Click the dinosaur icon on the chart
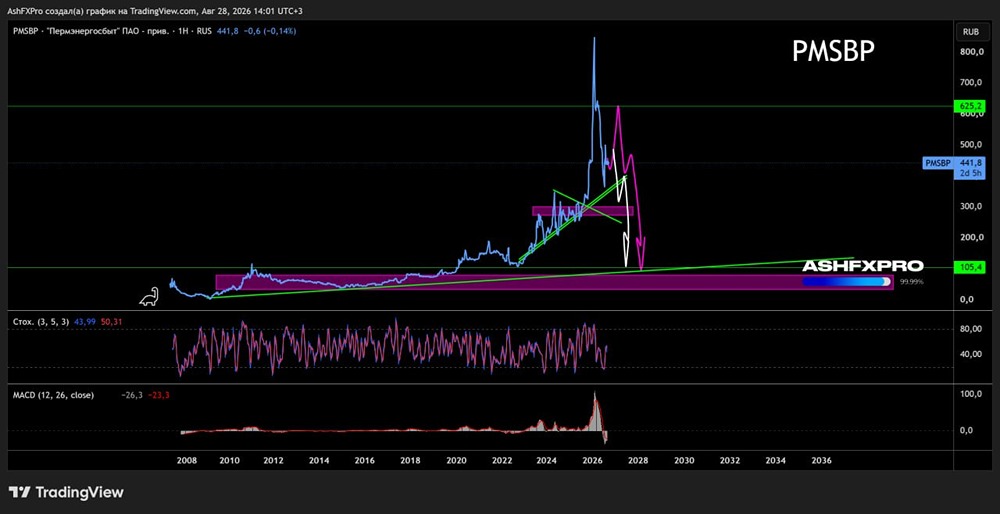The image size is (1000, 514). click(x=149, y=297)
